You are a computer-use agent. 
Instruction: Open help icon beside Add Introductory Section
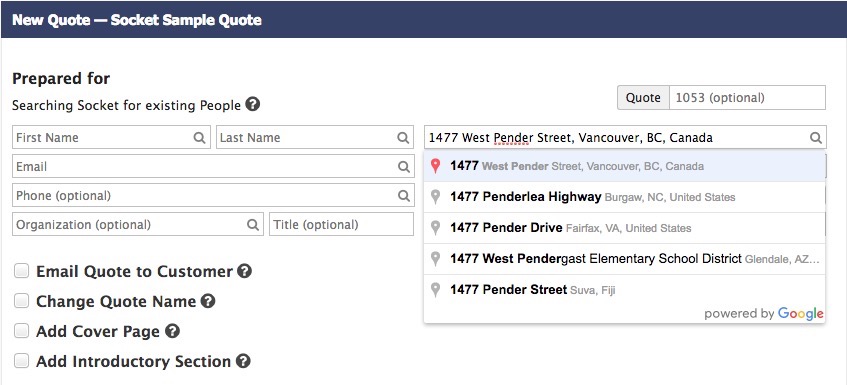click(x=243, y=361)
